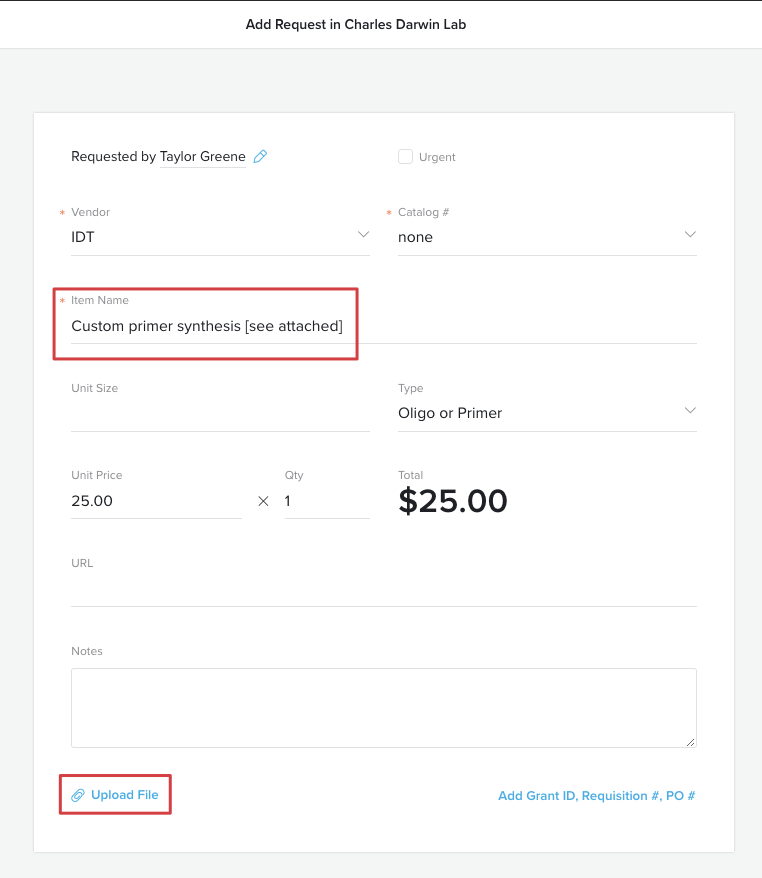This screenshot has height=878, width=762.
Task: Click inside the Notes text area
Action: [383, 707]
